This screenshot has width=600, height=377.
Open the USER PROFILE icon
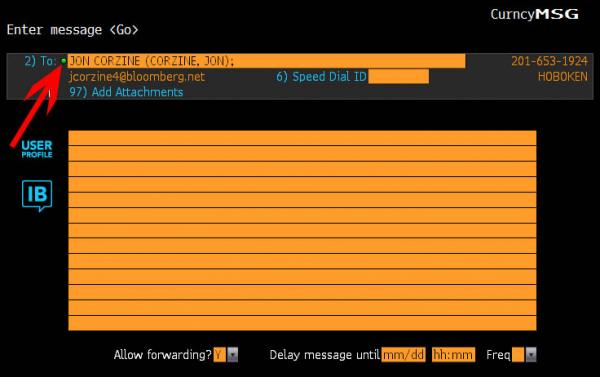37,149
